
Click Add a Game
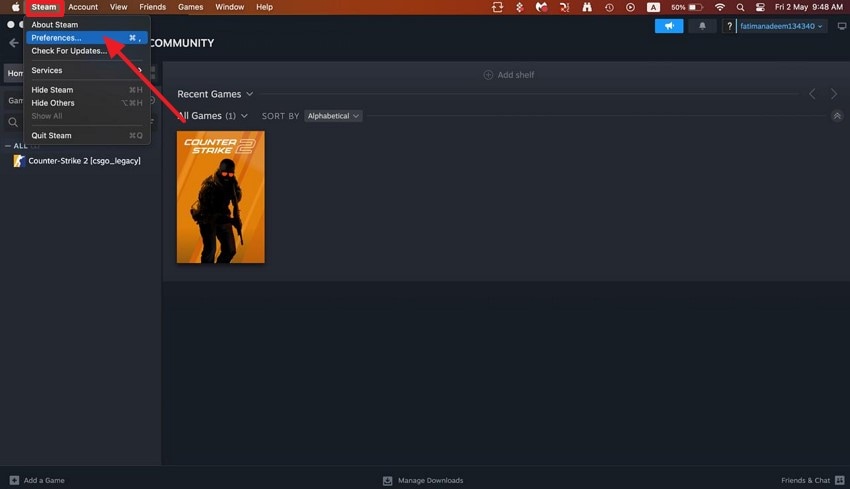coord(37,480)
